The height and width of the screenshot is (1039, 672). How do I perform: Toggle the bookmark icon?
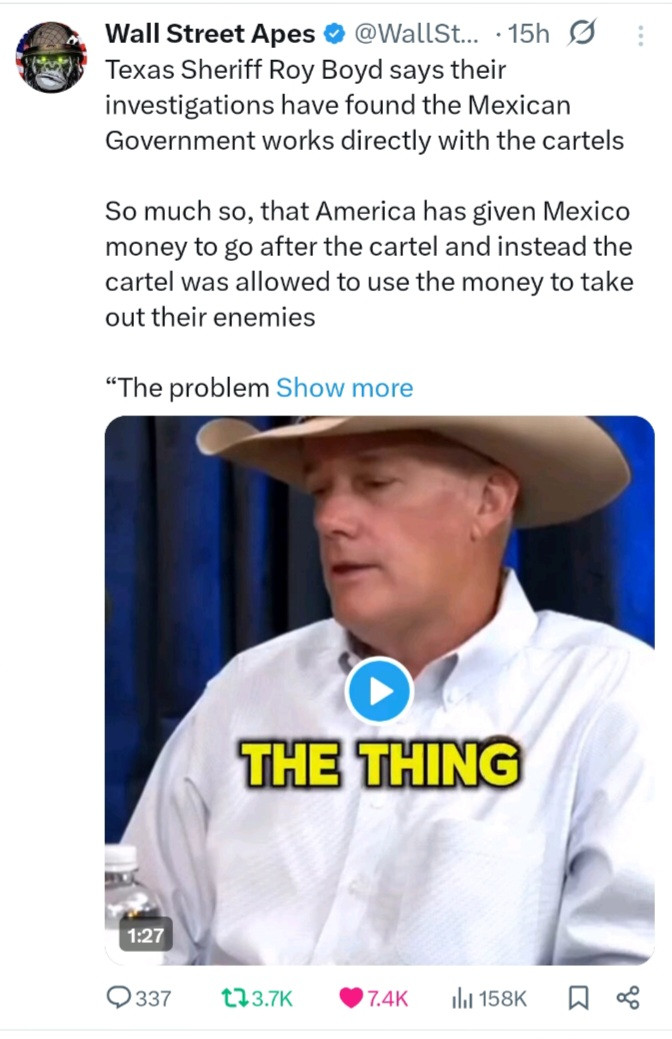pyautogui.click(x=579, y=997)
